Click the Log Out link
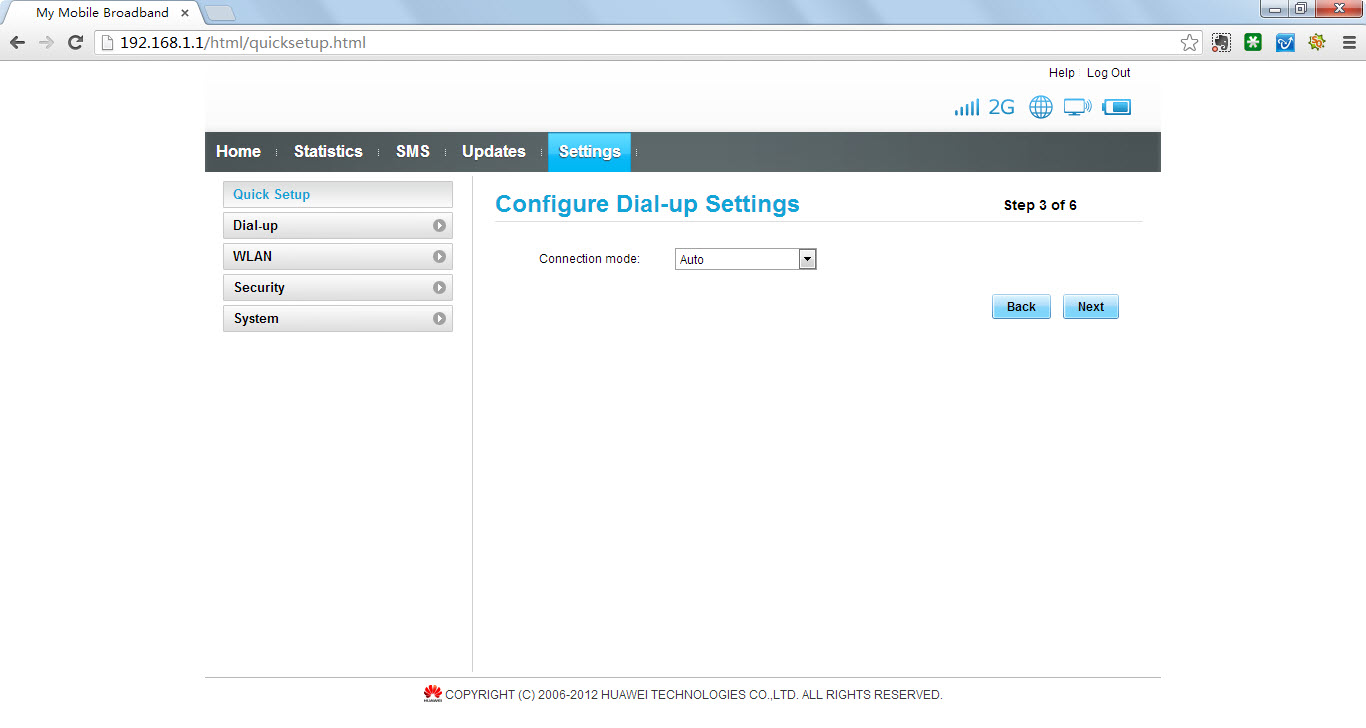Viewport: 1366px width, 728px height. click(1108, 73)
